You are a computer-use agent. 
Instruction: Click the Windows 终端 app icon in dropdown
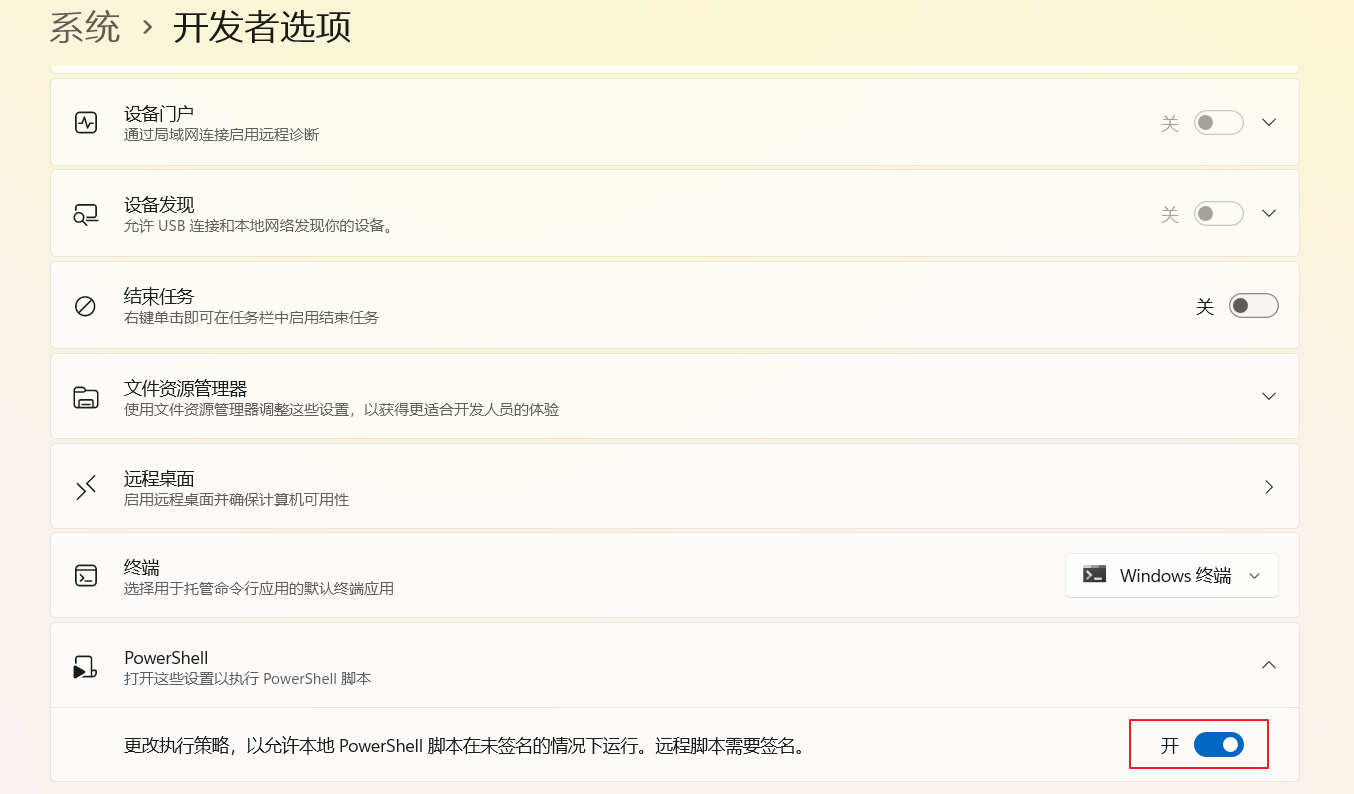pos(1095,574)
